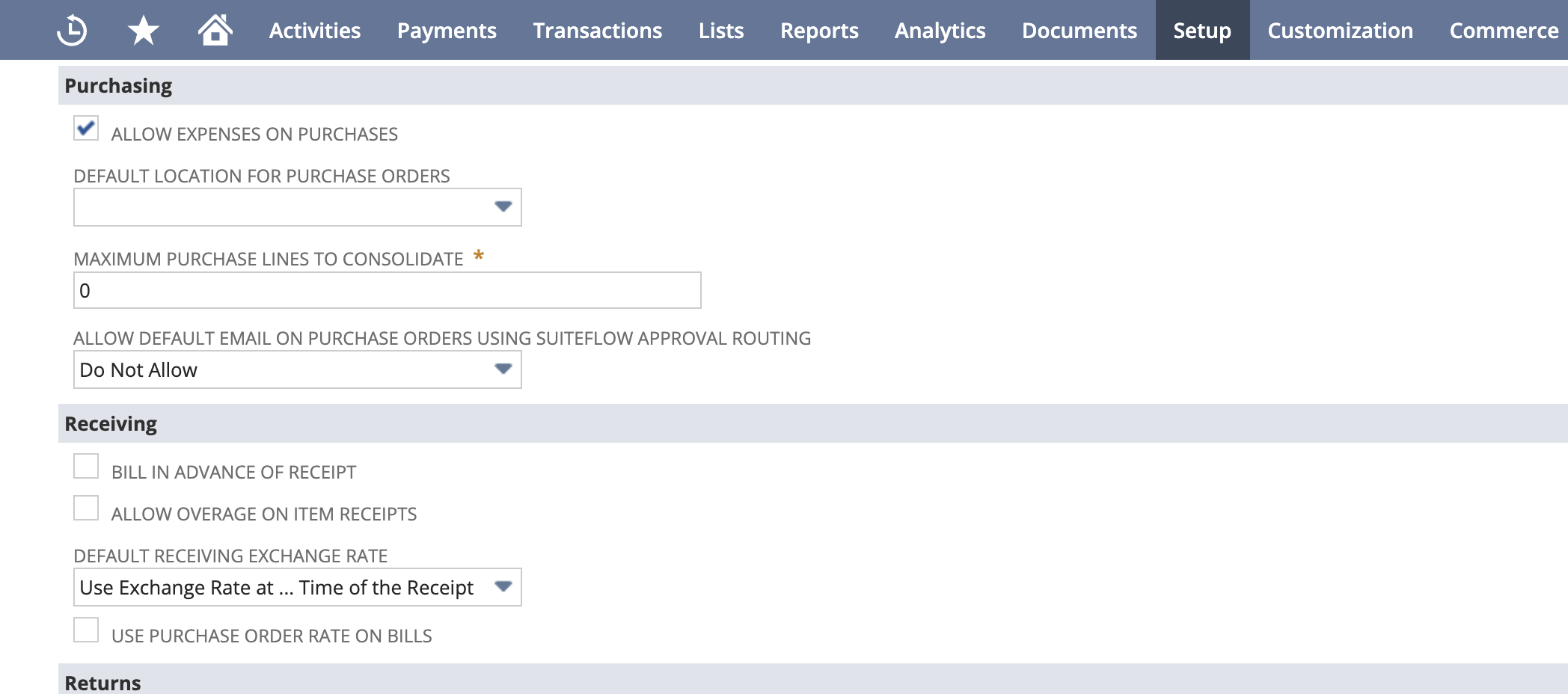Open Default Receiving Exchange Rate dropdown
1568x694 pixels.
pyautogui.click(x=298, y=587)
